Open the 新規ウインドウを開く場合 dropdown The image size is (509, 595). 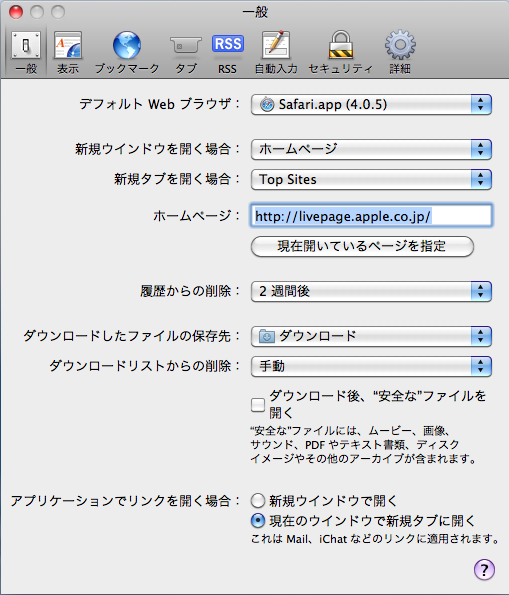371,149
